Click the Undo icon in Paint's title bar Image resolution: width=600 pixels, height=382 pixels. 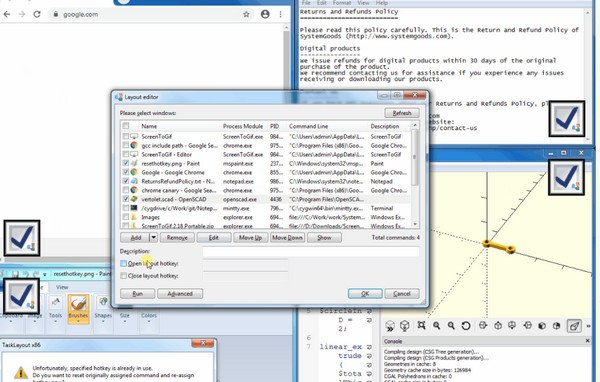tap(26, 274)
